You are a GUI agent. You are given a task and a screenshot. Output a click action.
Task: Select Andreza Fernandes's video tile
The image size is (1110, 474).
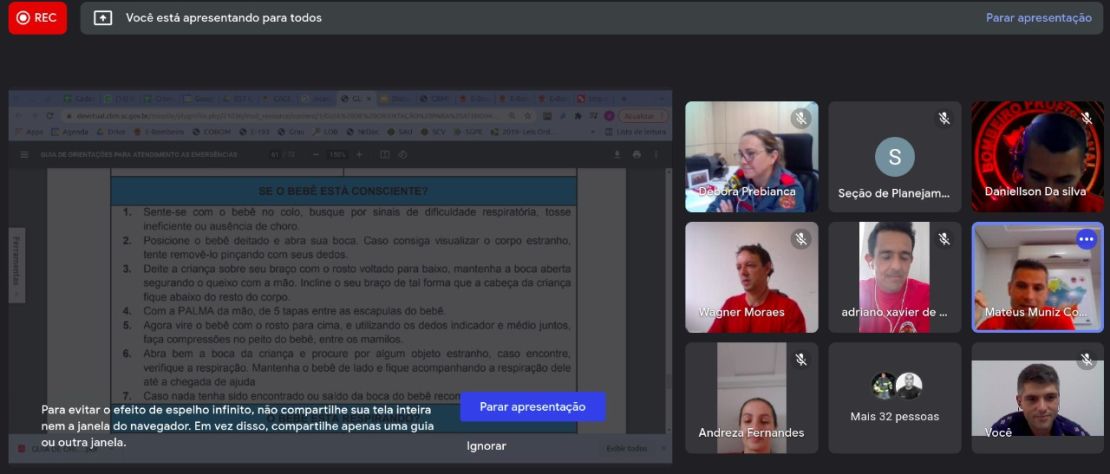click(x=752, y=398)
